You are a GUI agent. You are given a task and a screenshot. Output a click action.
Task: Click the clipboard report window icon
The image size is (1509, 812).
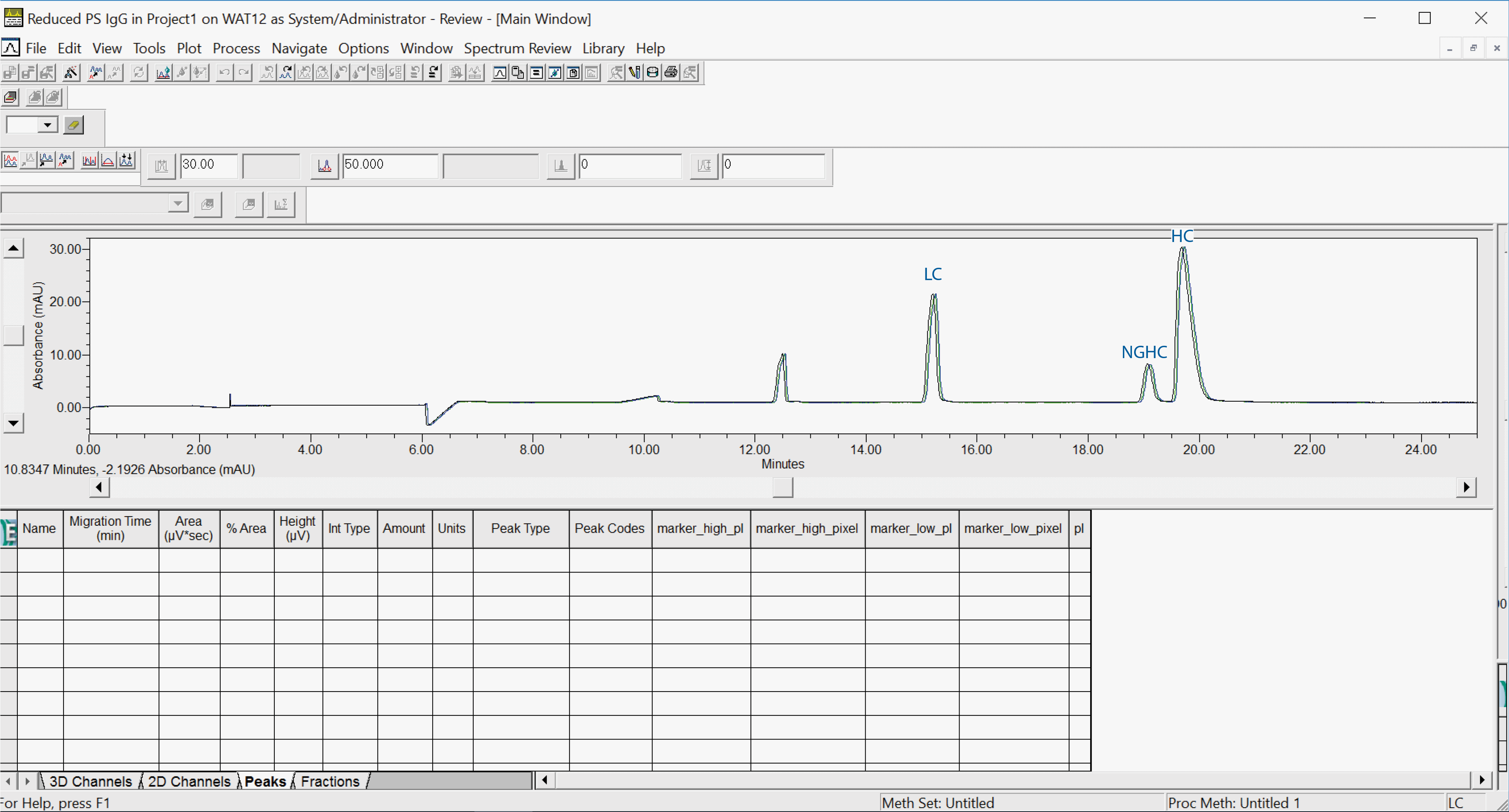[573, 73]
